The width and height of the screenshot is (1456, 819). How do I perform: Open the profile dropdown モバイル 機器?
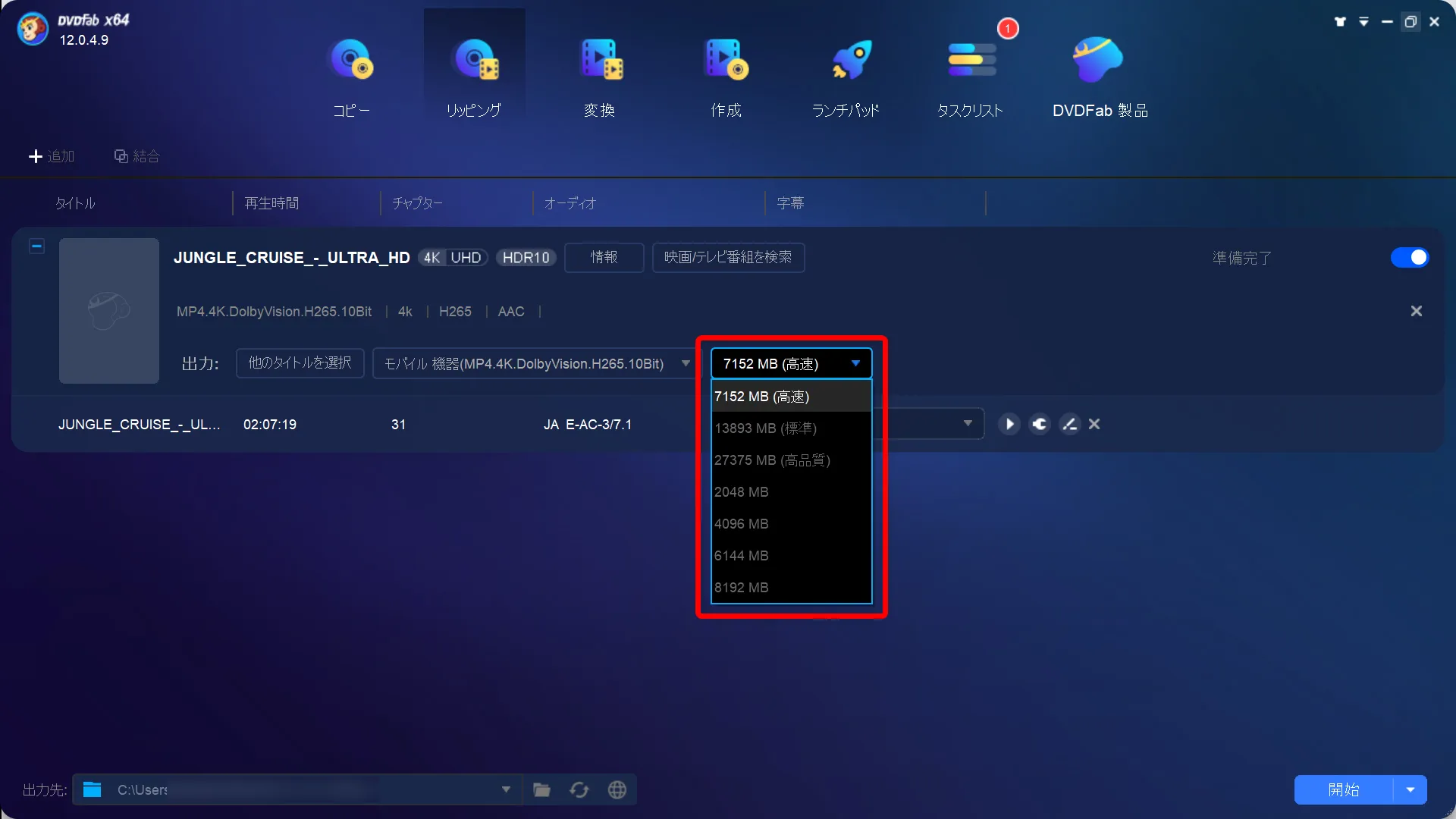pos(536,363)
